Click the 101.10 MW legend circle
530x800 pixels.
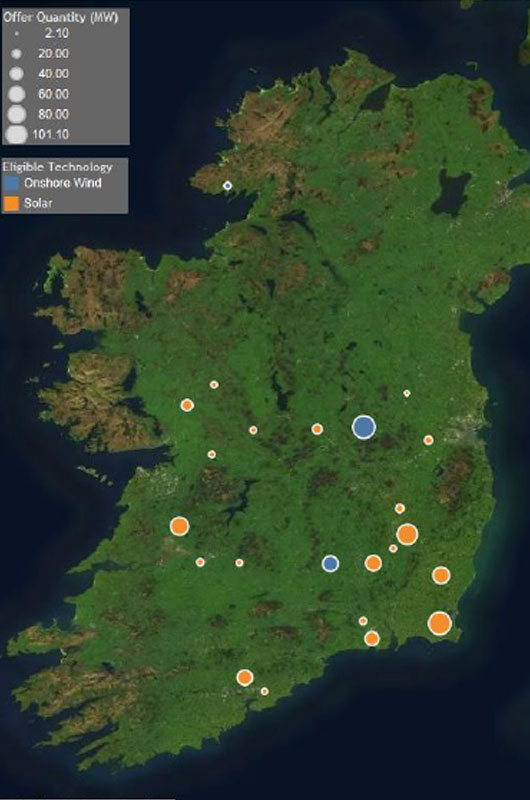pyautogui.click(x=17, y=135)
